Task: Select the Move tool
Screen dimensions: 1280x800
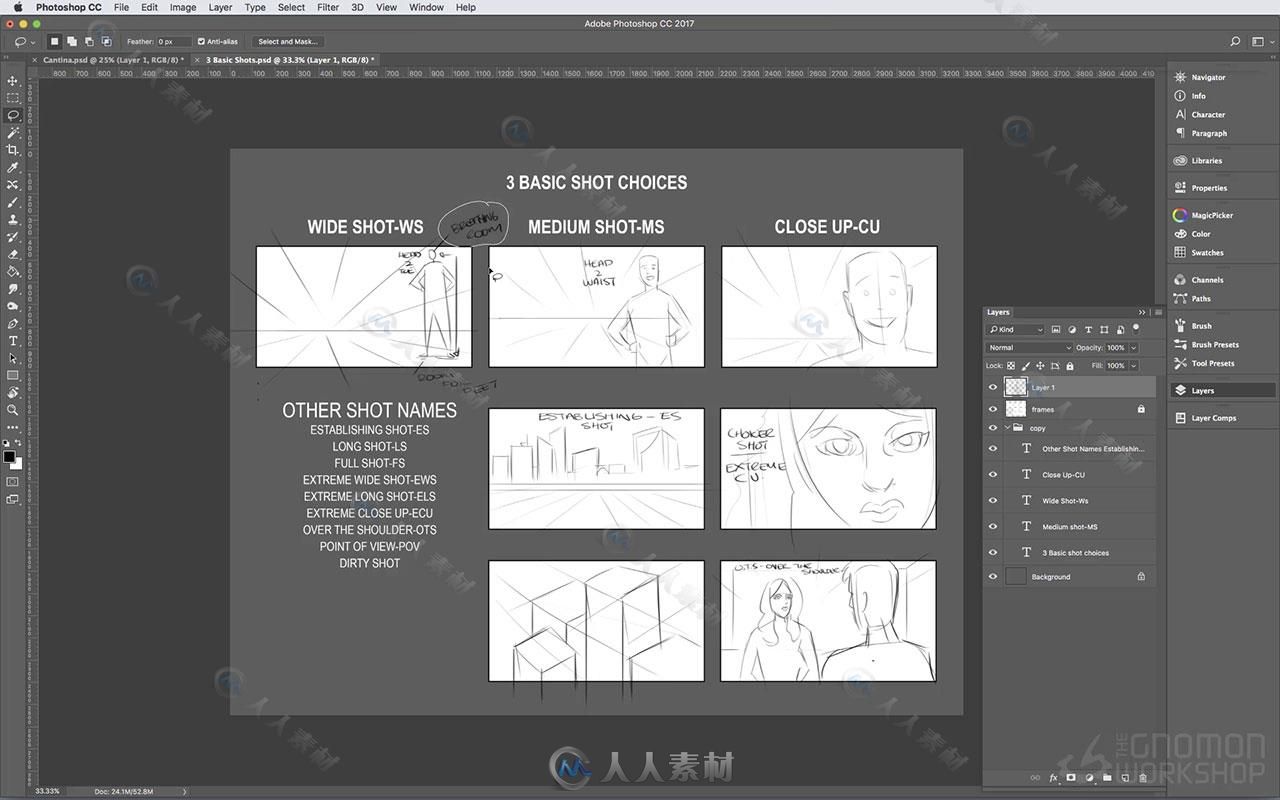Action: pyautogui.click(x=13, y=81)
